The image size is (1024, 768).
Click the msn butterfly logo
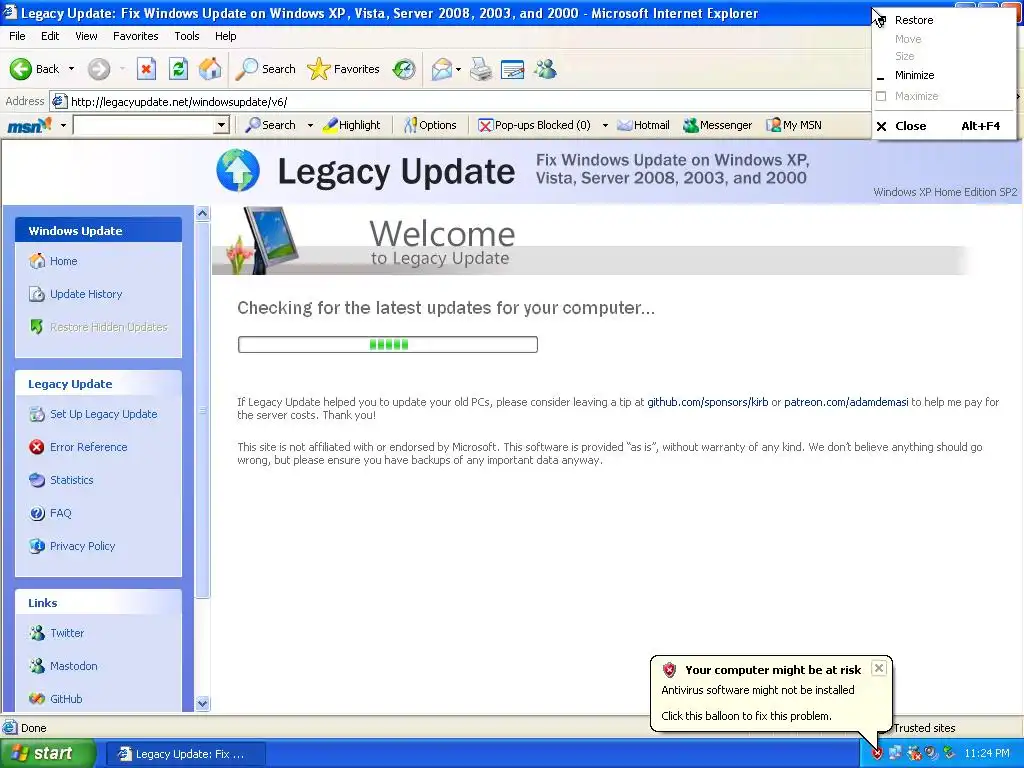pyautogui.click(x=29, y=125)
